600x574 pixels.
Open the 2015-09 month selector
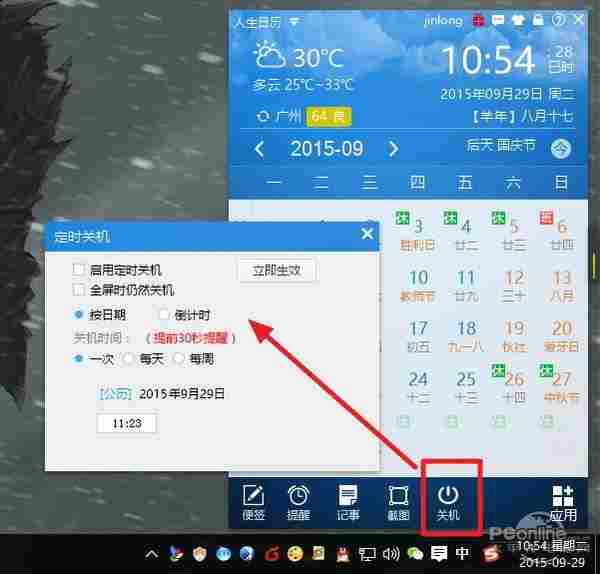326,148
